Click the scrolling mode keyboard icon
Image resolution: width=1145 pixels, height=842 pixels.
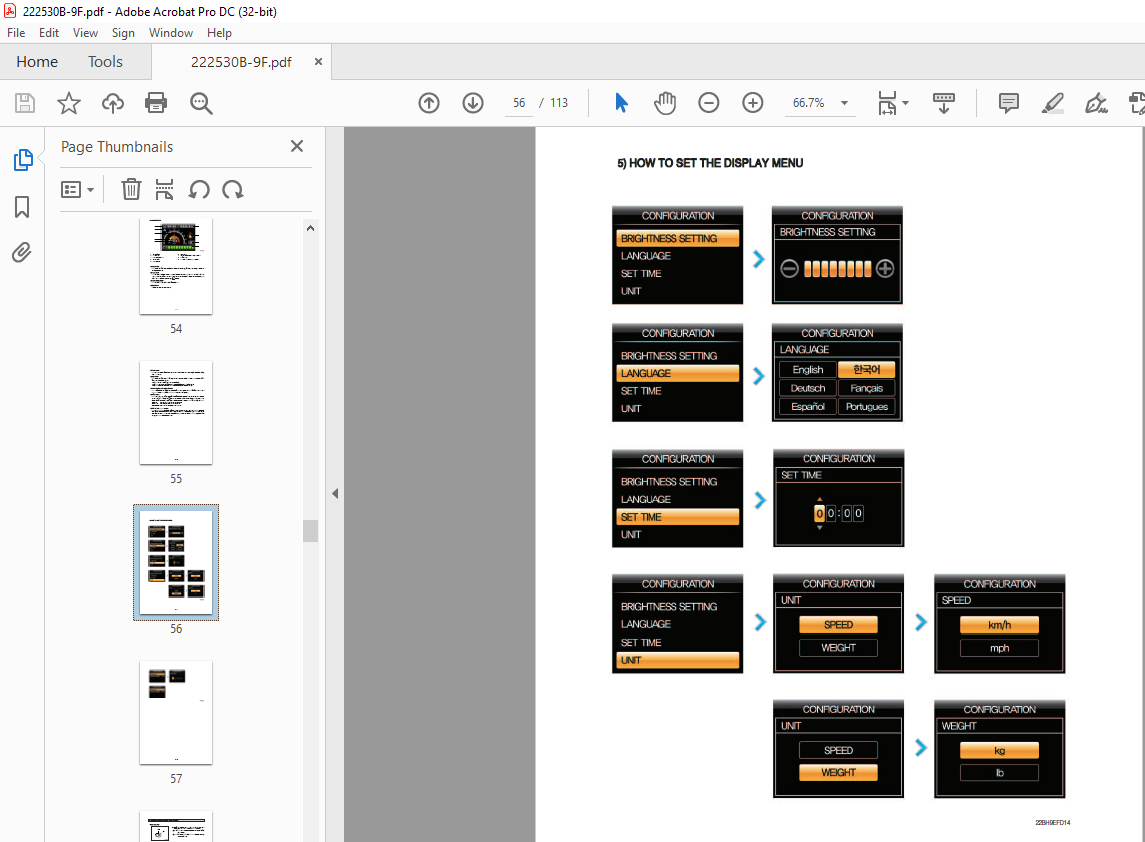[x=943, y=103]
